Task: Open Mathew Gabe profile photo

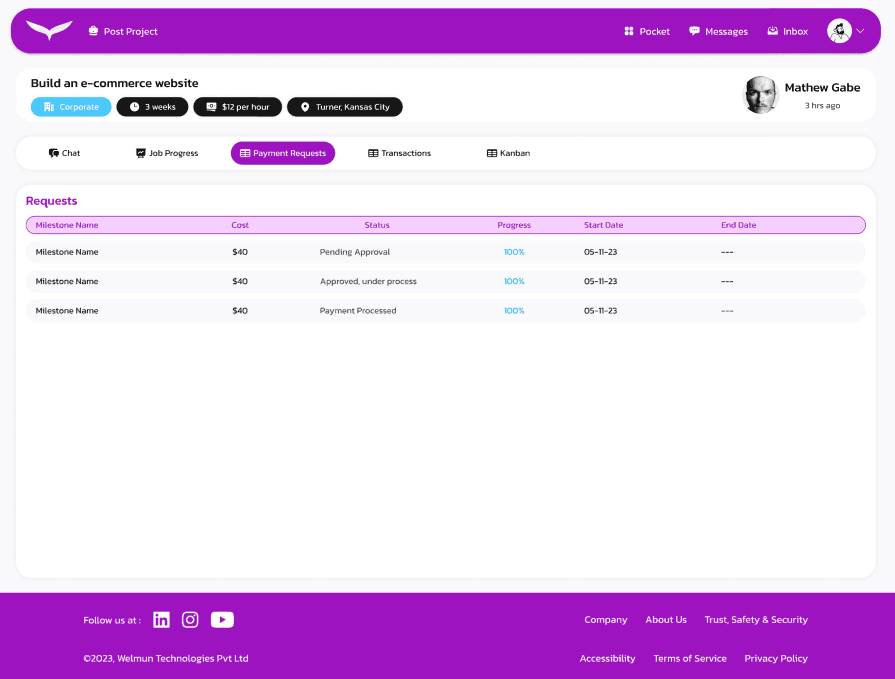Action: [x=761, y=95]
